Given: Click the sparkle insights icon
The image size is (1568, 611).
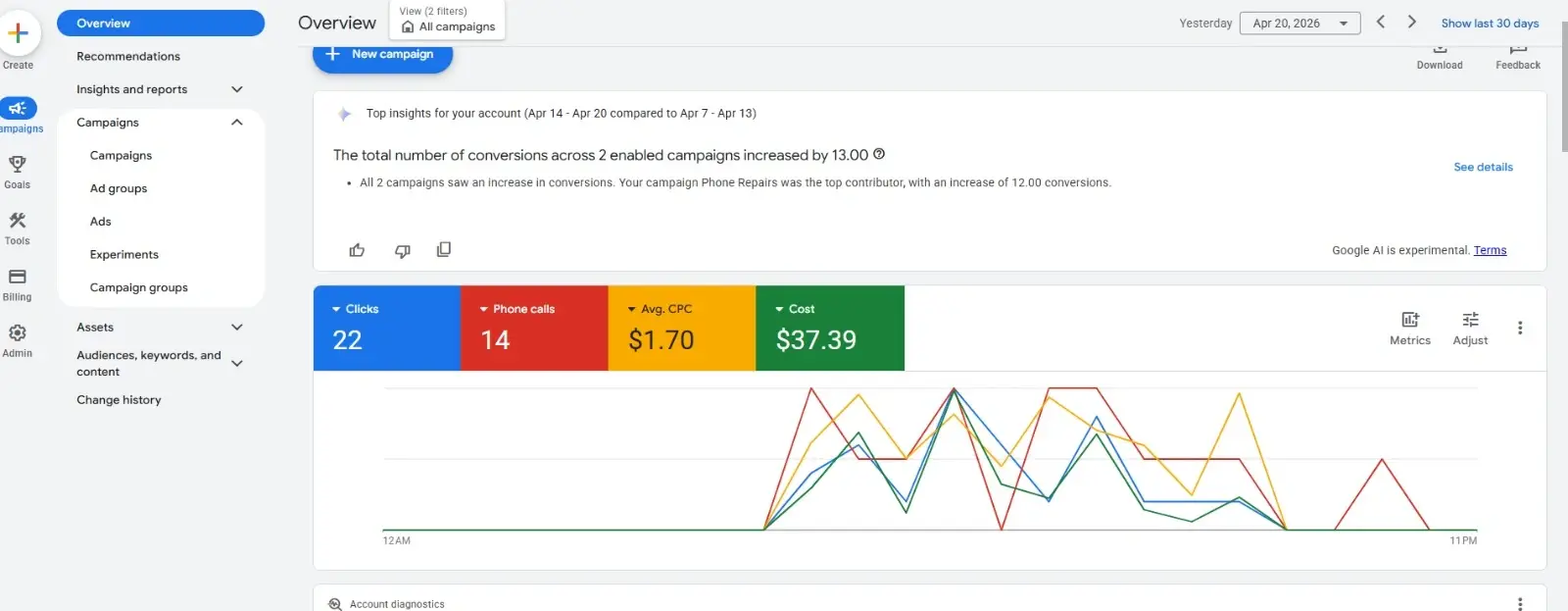Looking at the screenshot, I should 344,114.
